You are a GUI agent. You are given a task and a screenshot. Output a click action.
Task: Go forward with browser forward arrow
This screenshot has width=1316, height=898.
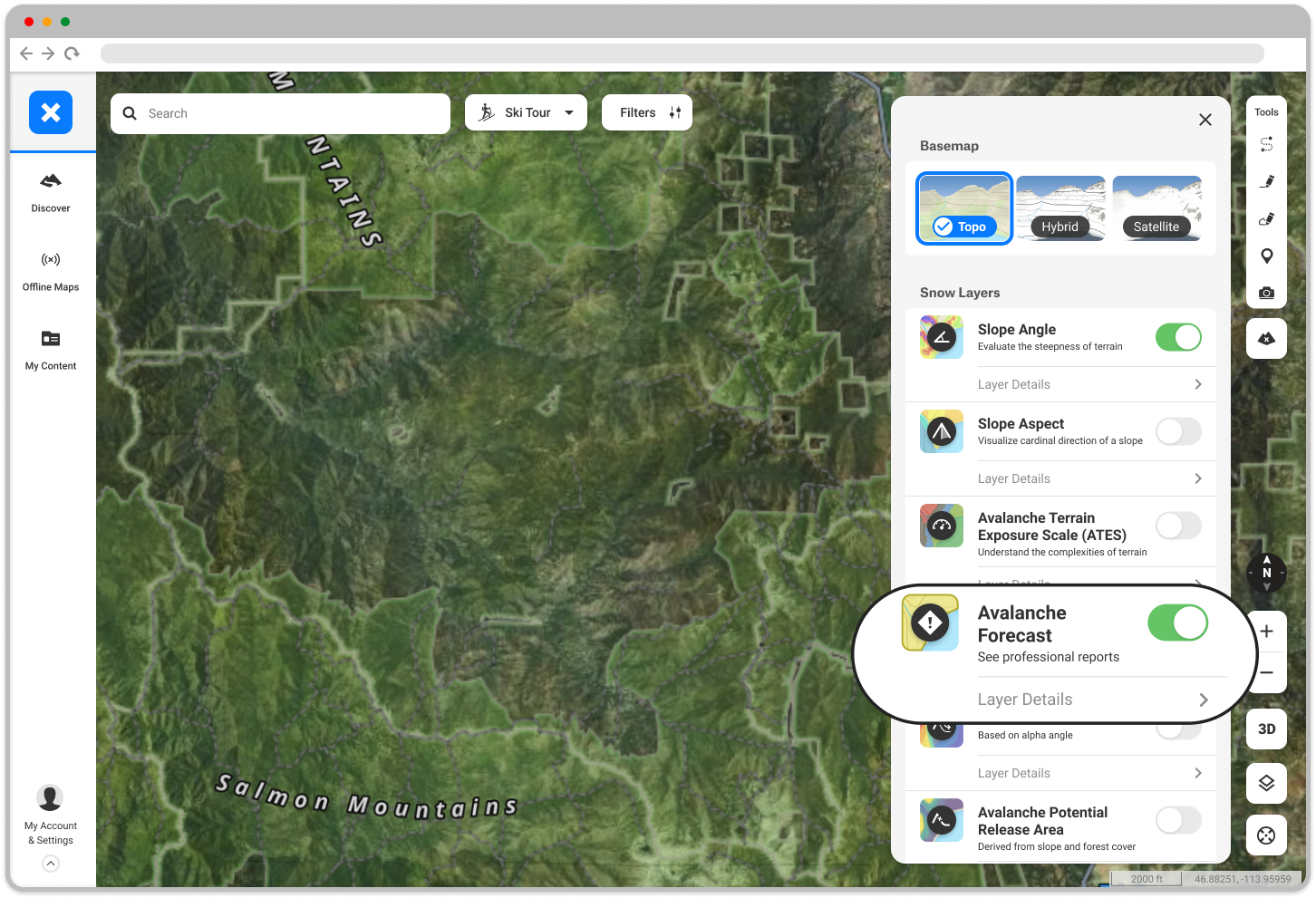[x=48, y=53]
